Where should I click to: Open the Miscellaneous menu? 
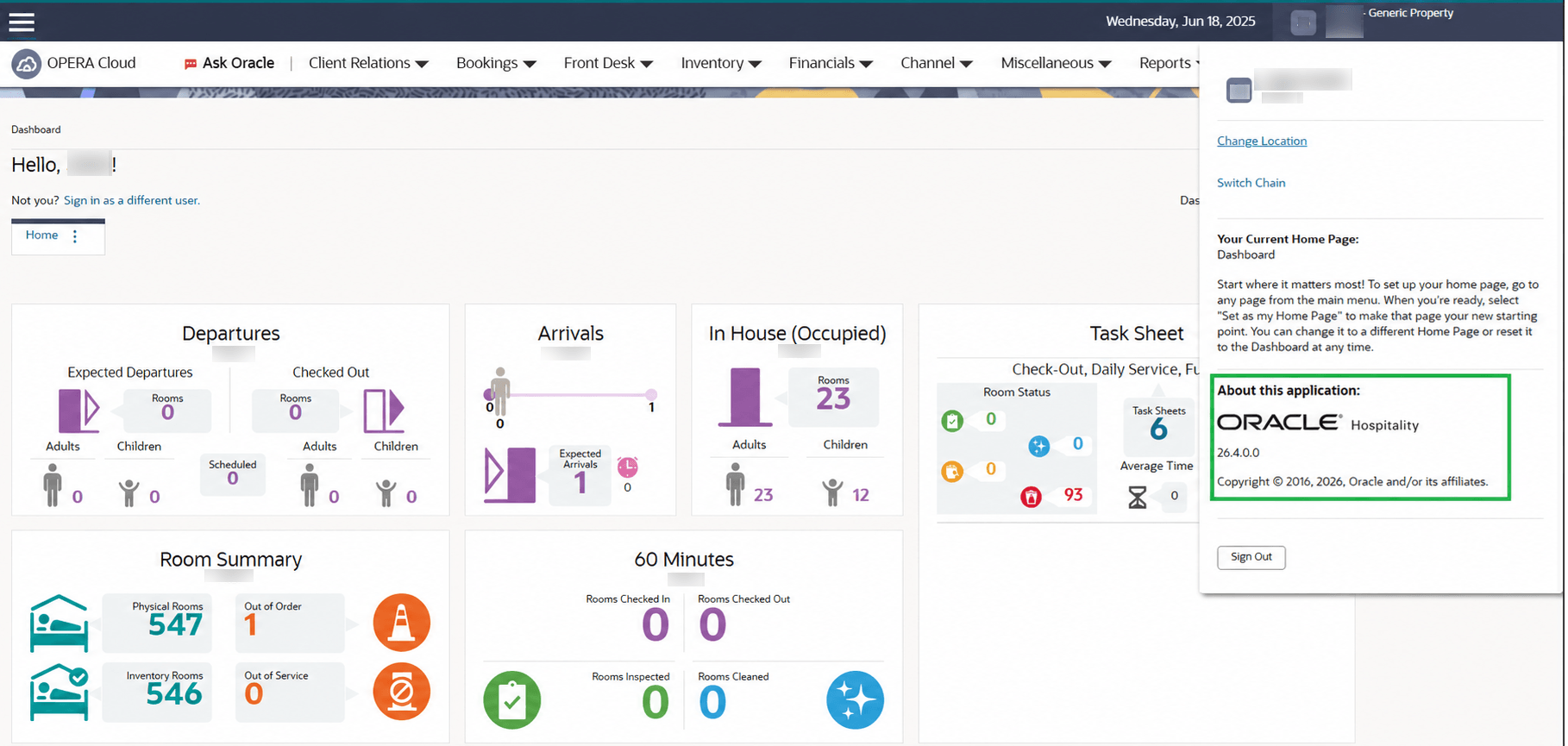click(1056, 63)
